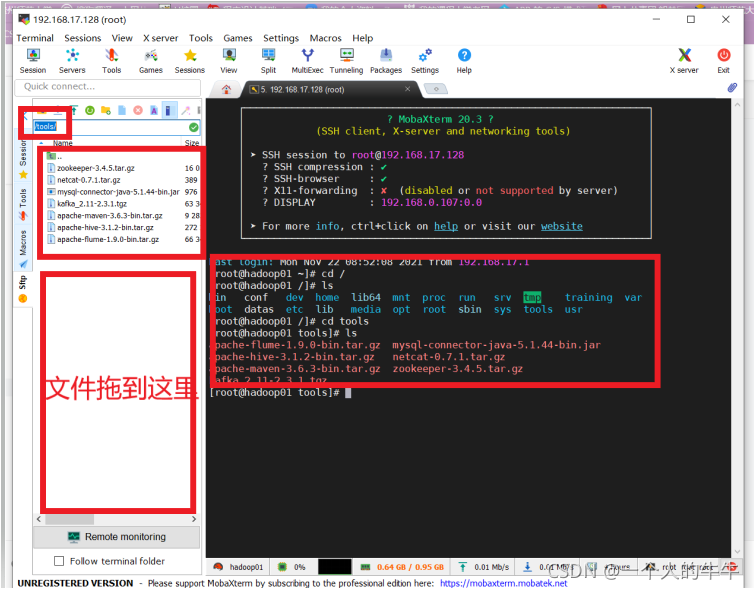Select apache-maven-3.6.3-bin.tar.gz in file list
Screen dimensions: 755x589
click(x=110, y=216)
